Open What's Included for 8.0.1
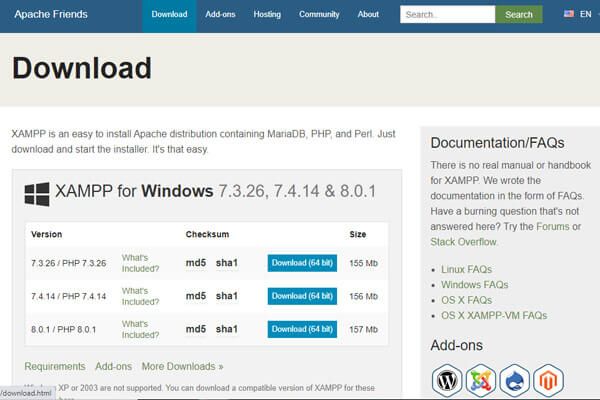The width and height of the screenshot is (600, 400). click(140, 329)
